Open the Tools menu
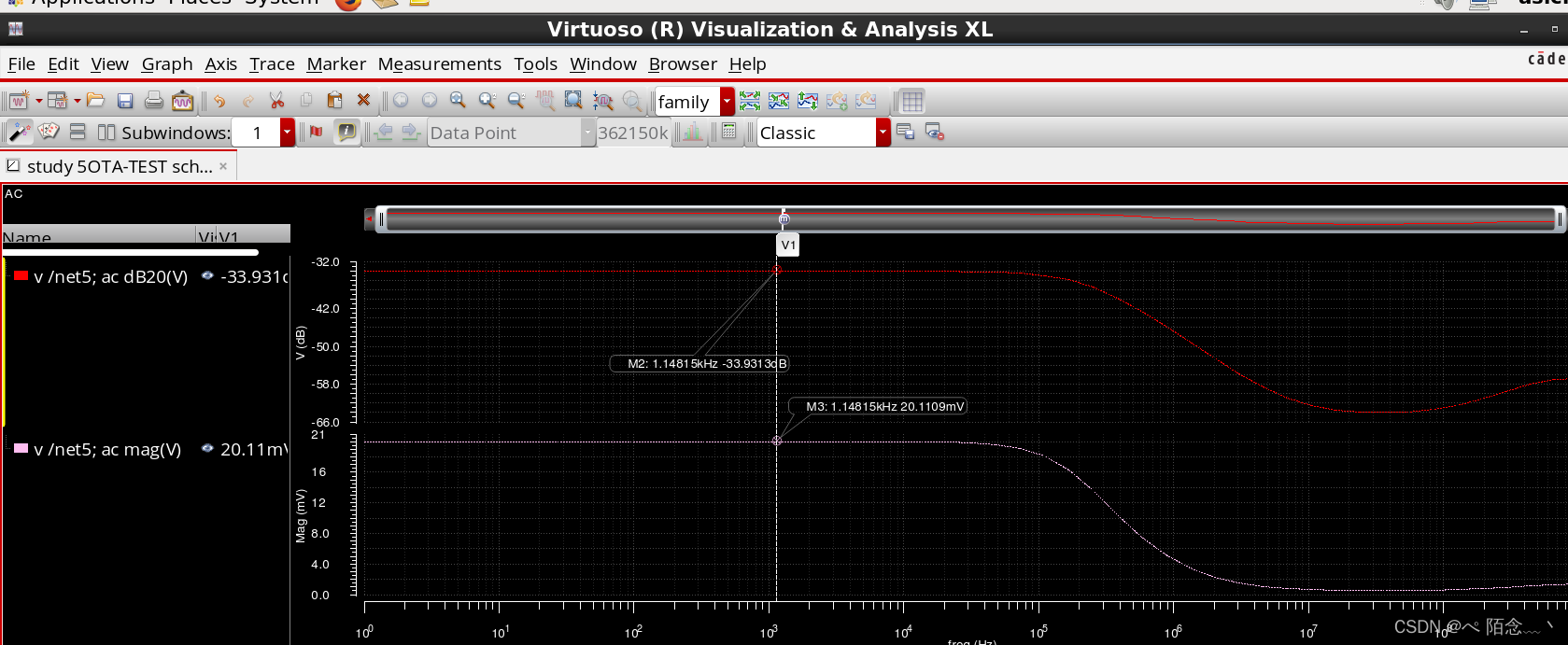 [x=536, y=64]
